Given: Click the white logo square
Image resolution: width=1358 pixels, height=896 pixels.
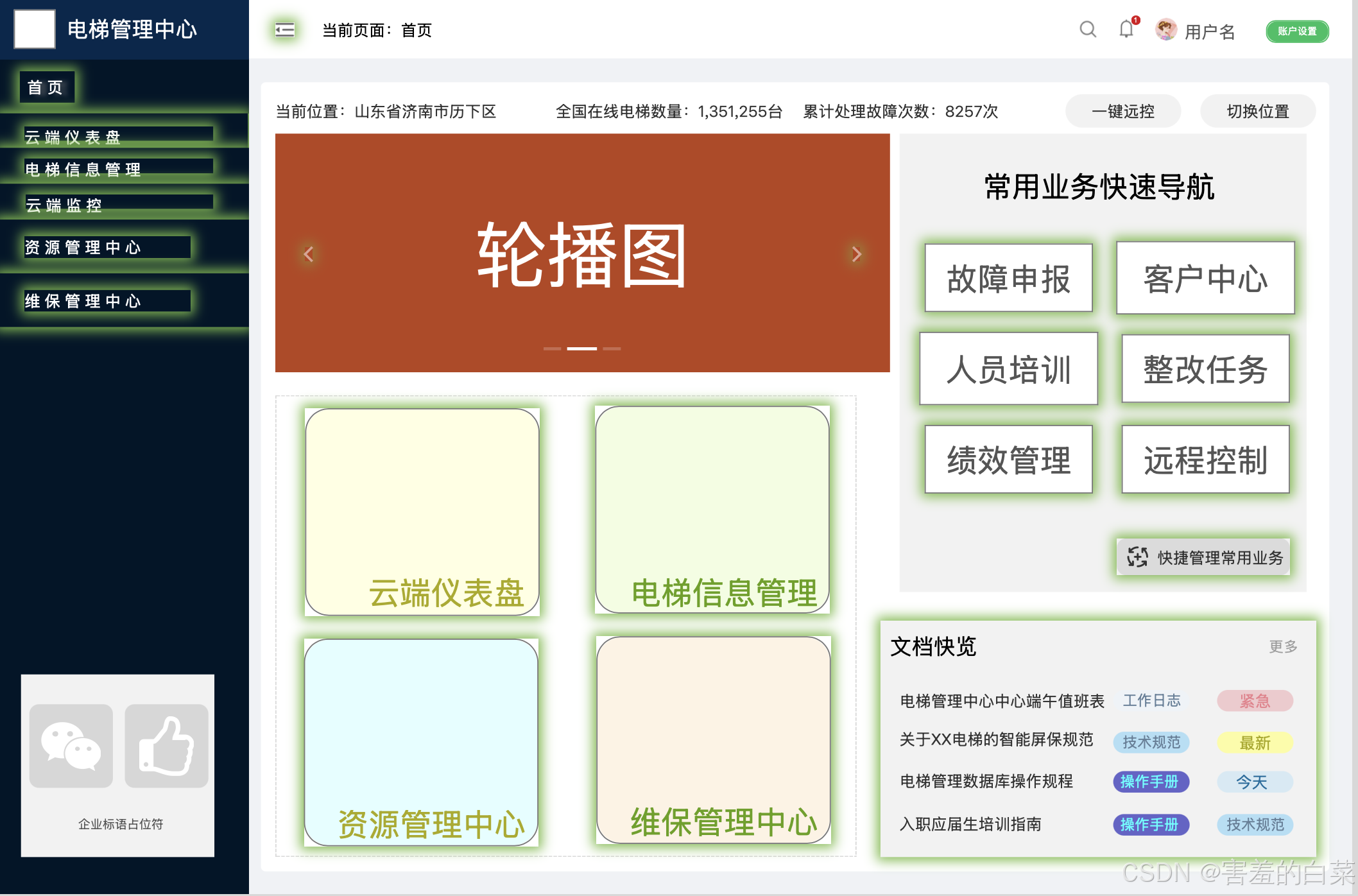Looking at the screenshot, I should 35,29.
